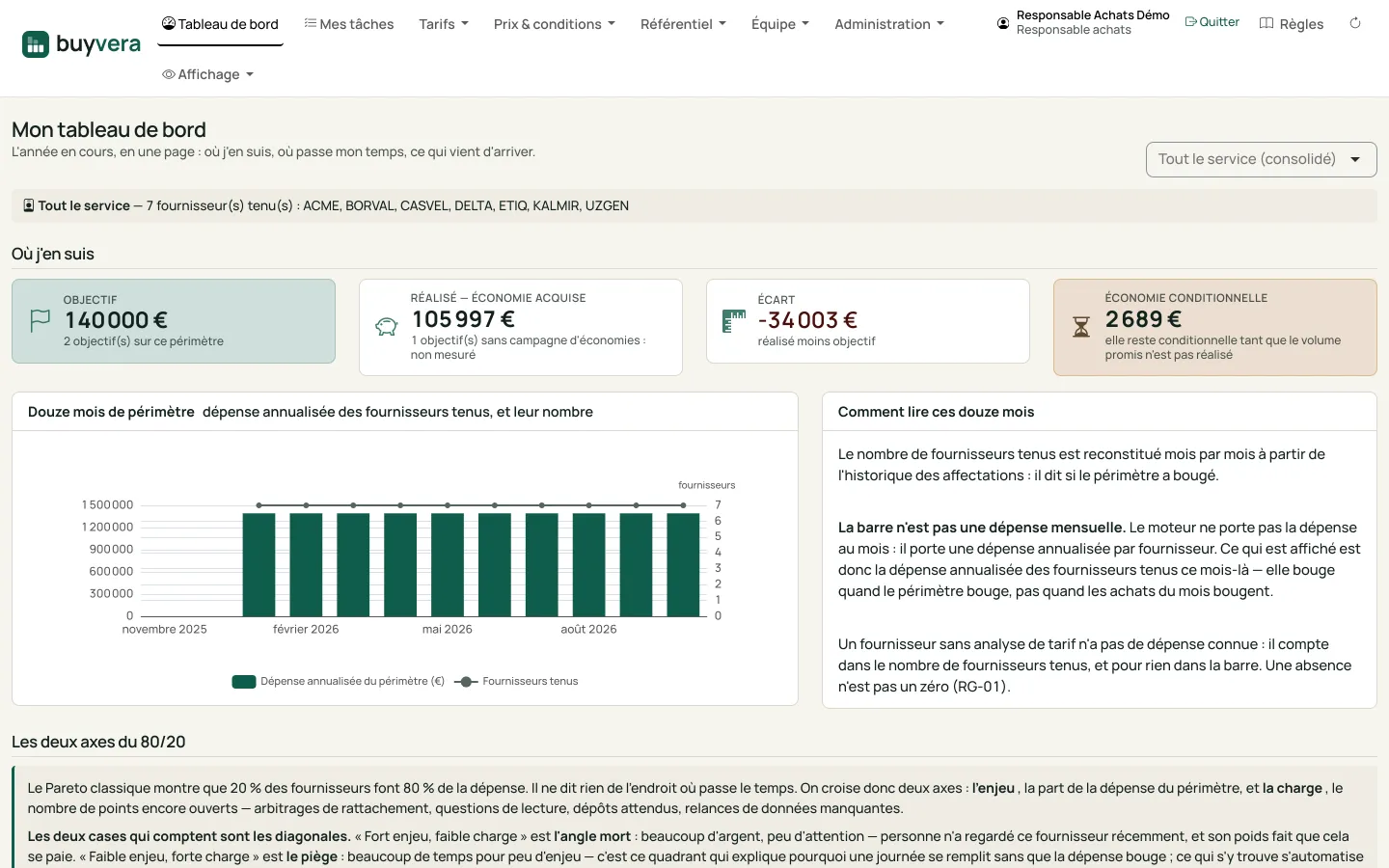Click the 105 997 € realized value
Image resolution: width=1389 pixels, height=868 pixels.
click(x=463, y=319)
